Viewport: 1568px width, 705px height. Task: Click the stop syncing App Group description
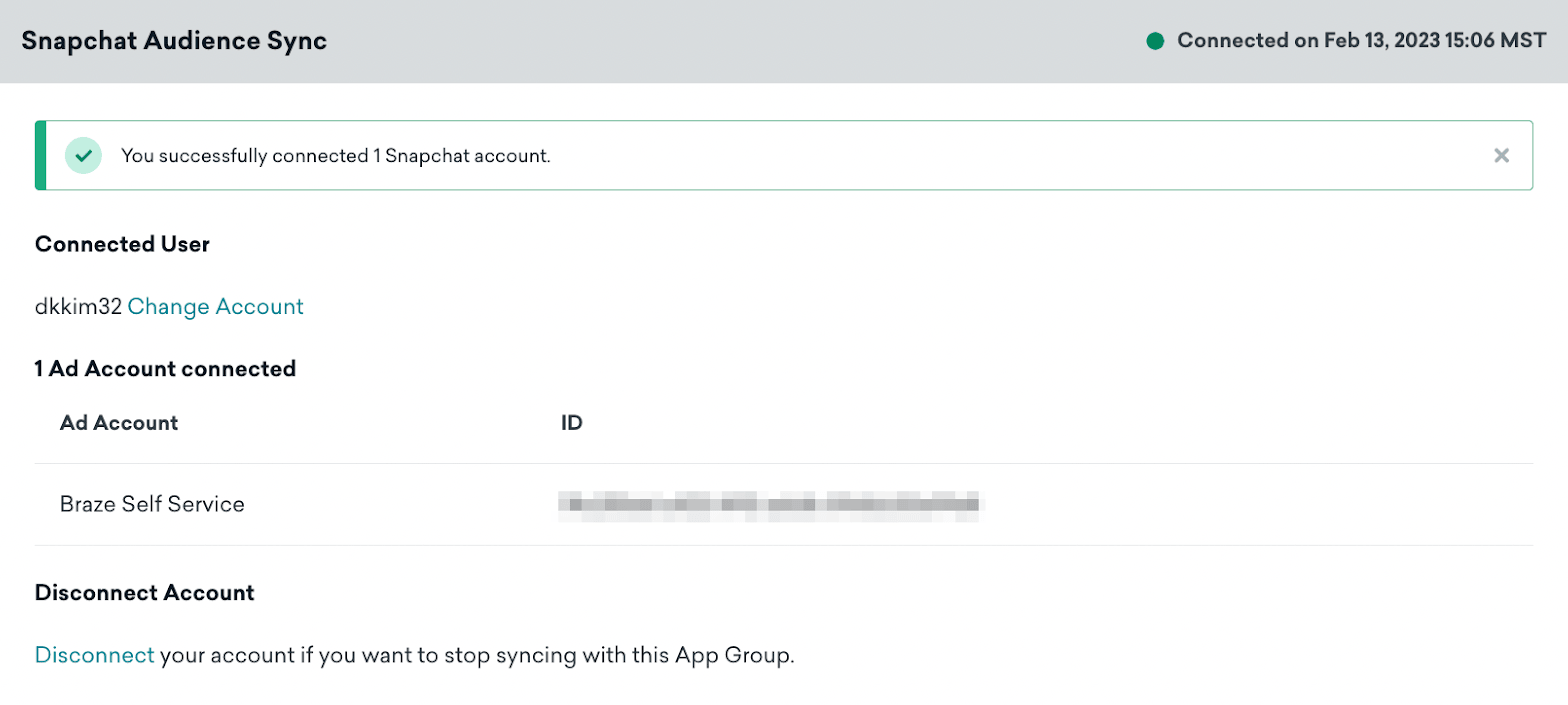point(476,656)
